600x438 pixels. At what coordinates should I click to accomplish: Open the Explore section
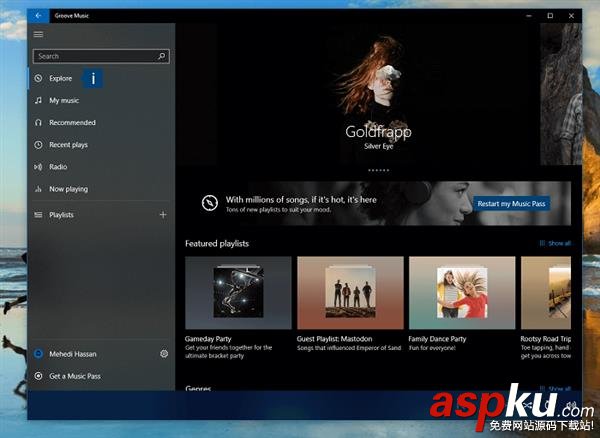(x=101, y=78)
